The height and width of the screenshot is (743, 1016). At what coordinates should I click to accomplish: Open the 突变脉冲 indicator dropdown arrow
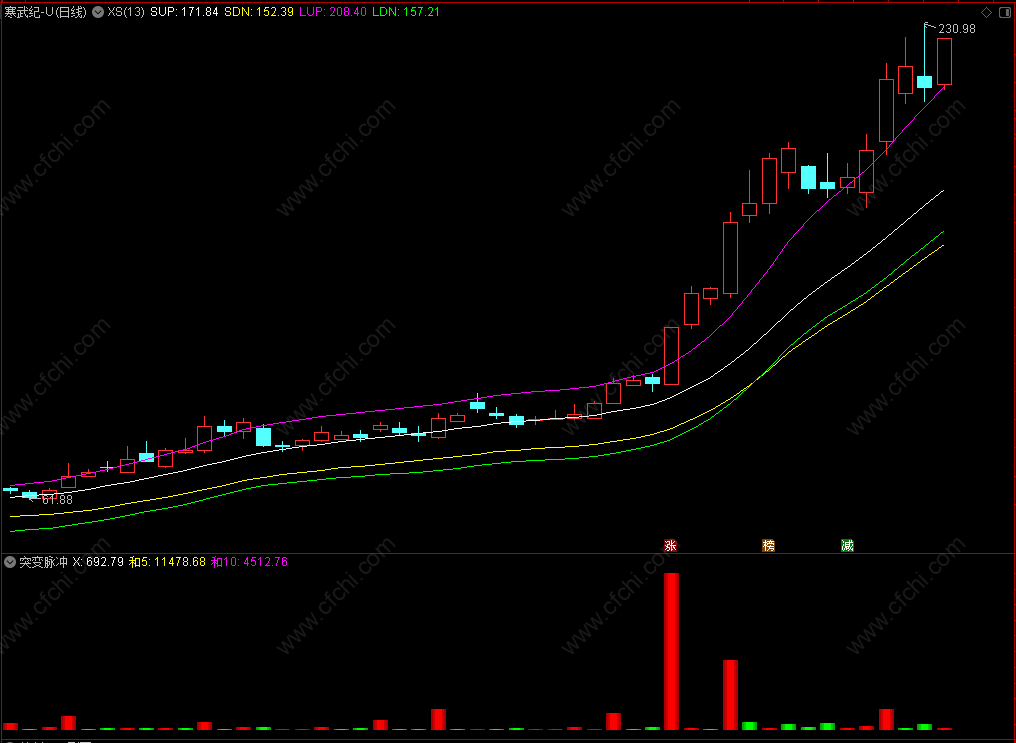(10, 562)
